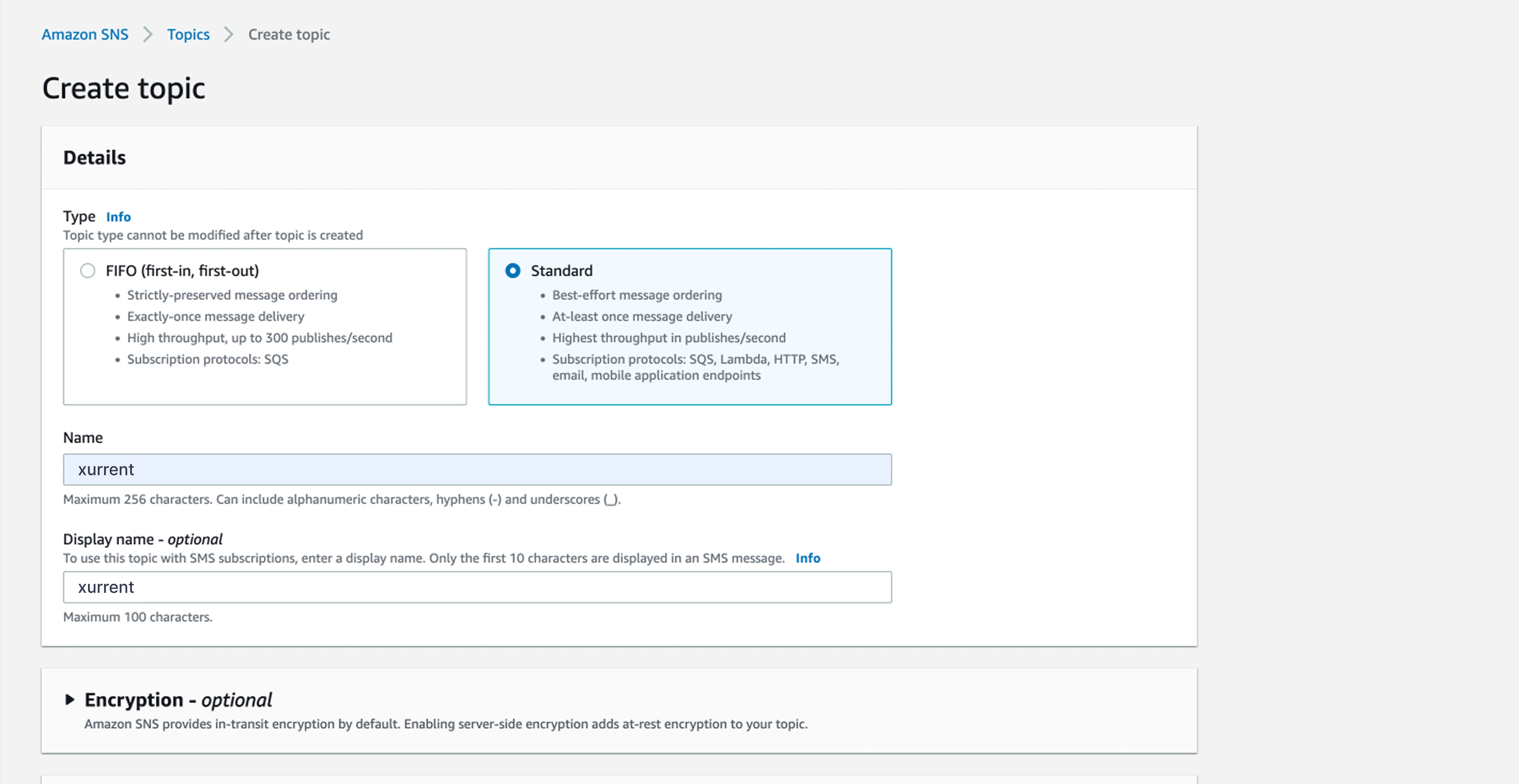Click the Create topic page title

(x=124, y=88)
